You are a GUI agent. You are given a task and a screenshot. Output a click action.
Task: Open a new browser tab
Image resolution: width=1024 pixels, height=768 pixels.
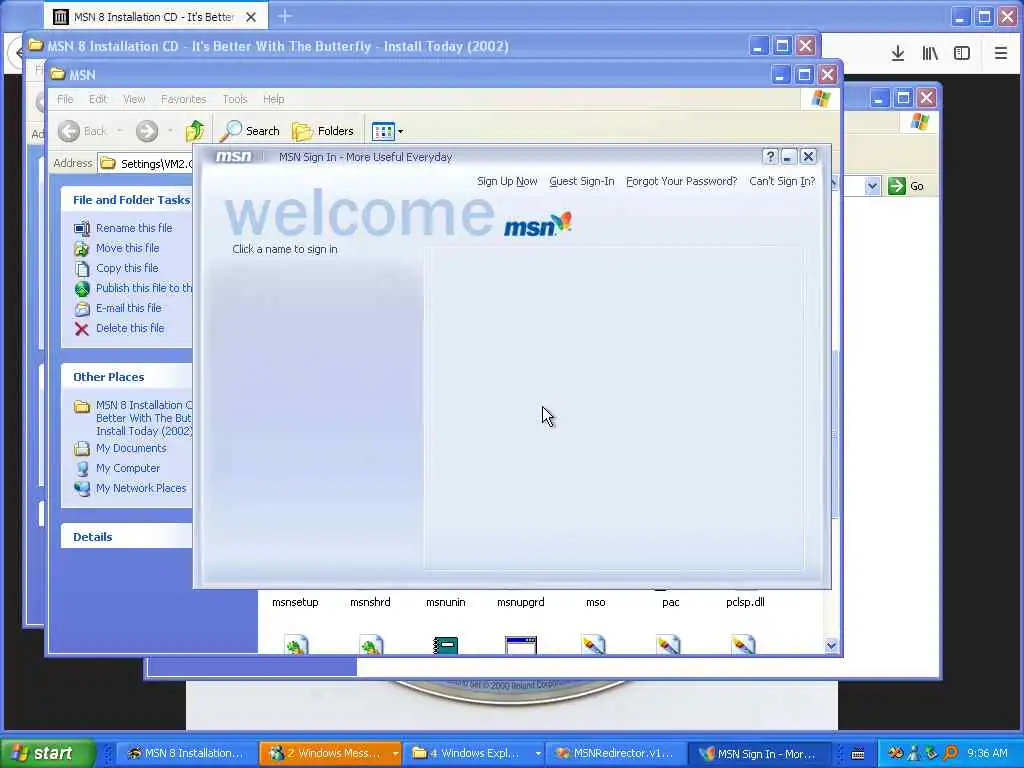pyautogui.click(x=285, y=16)
